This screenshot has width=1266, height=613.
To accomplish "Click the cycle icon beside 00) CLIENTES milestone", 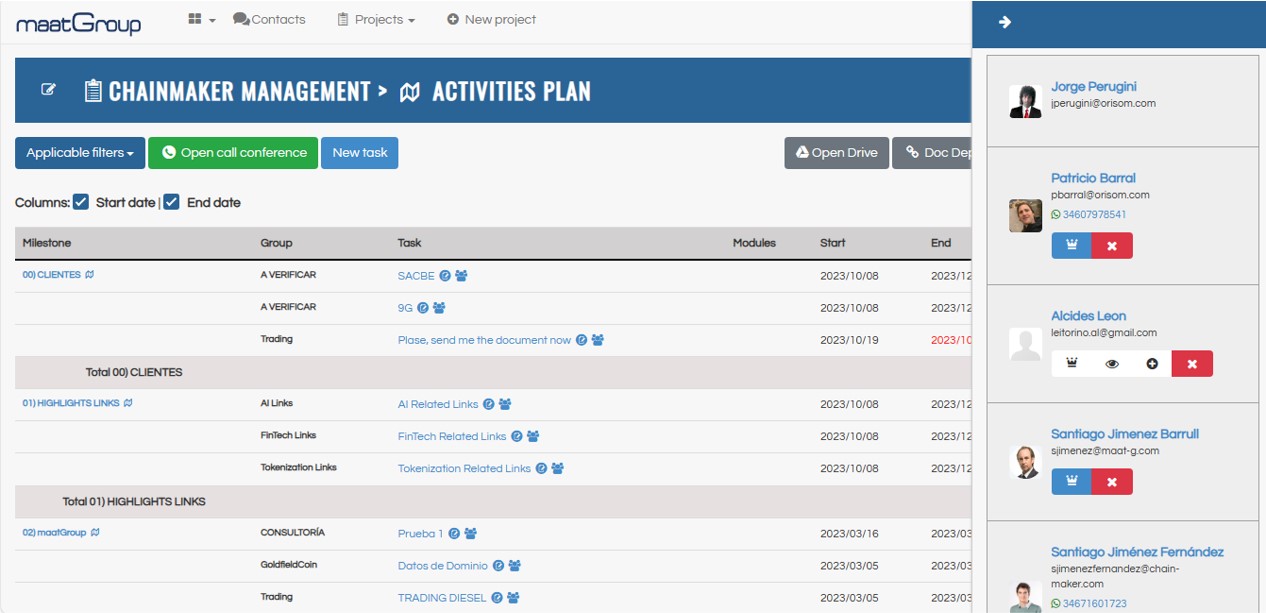I will point(90,275).
